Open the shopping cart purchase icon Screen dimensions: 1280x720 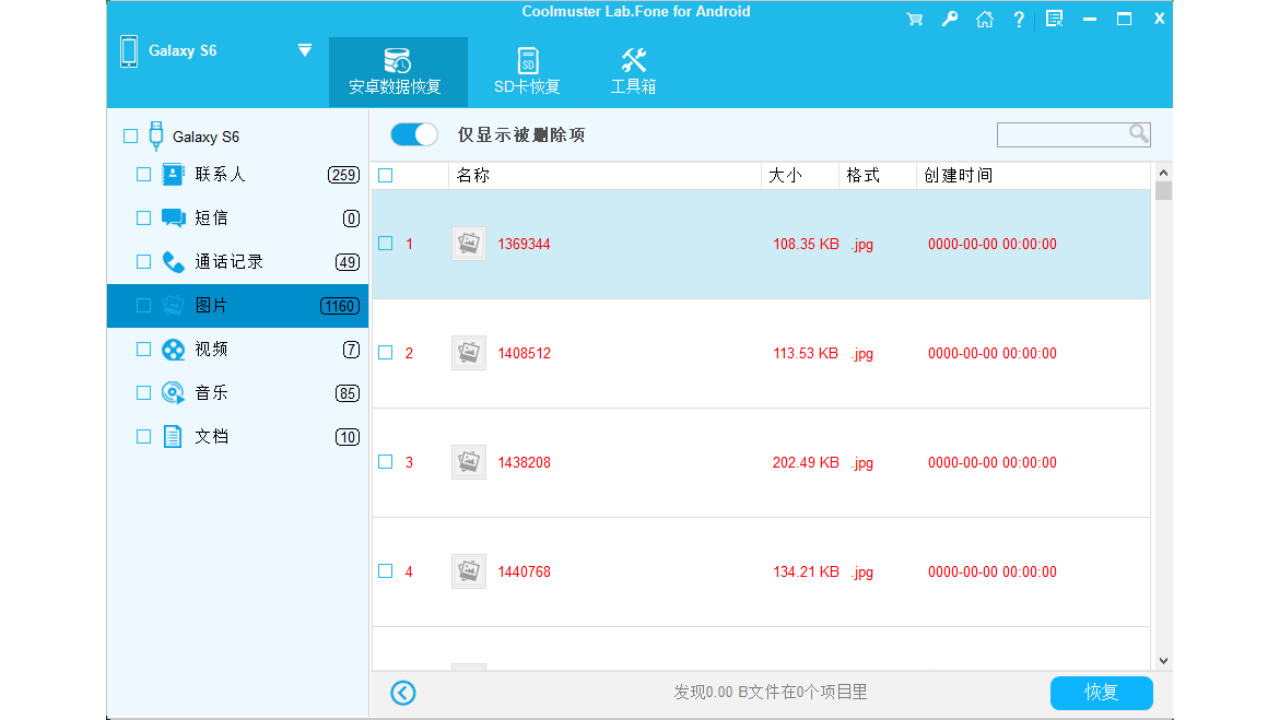tap(913, 18)
